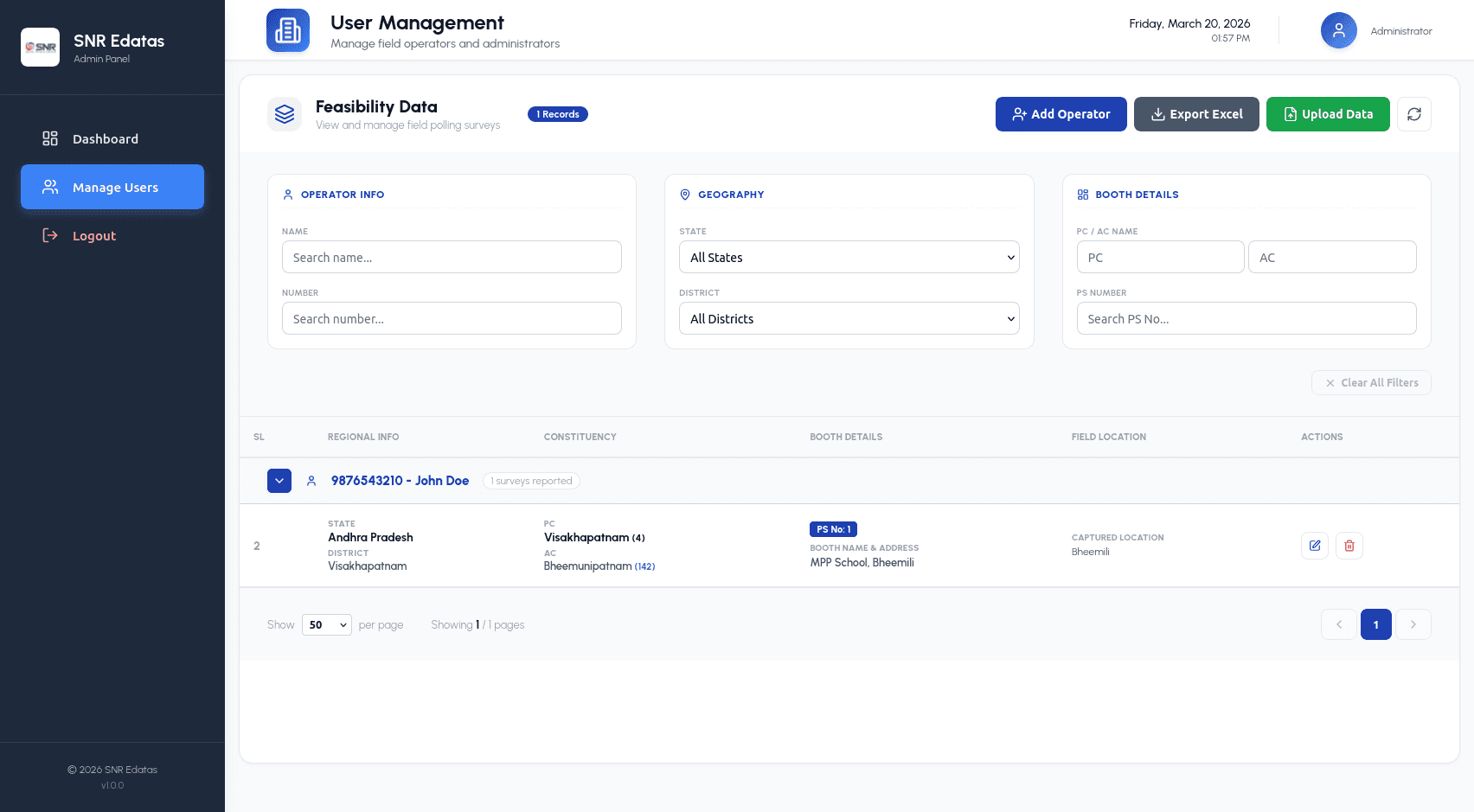Change the per-page count dropdown from 50
The height and width of the screenshot is (812, 1474).
326,624
